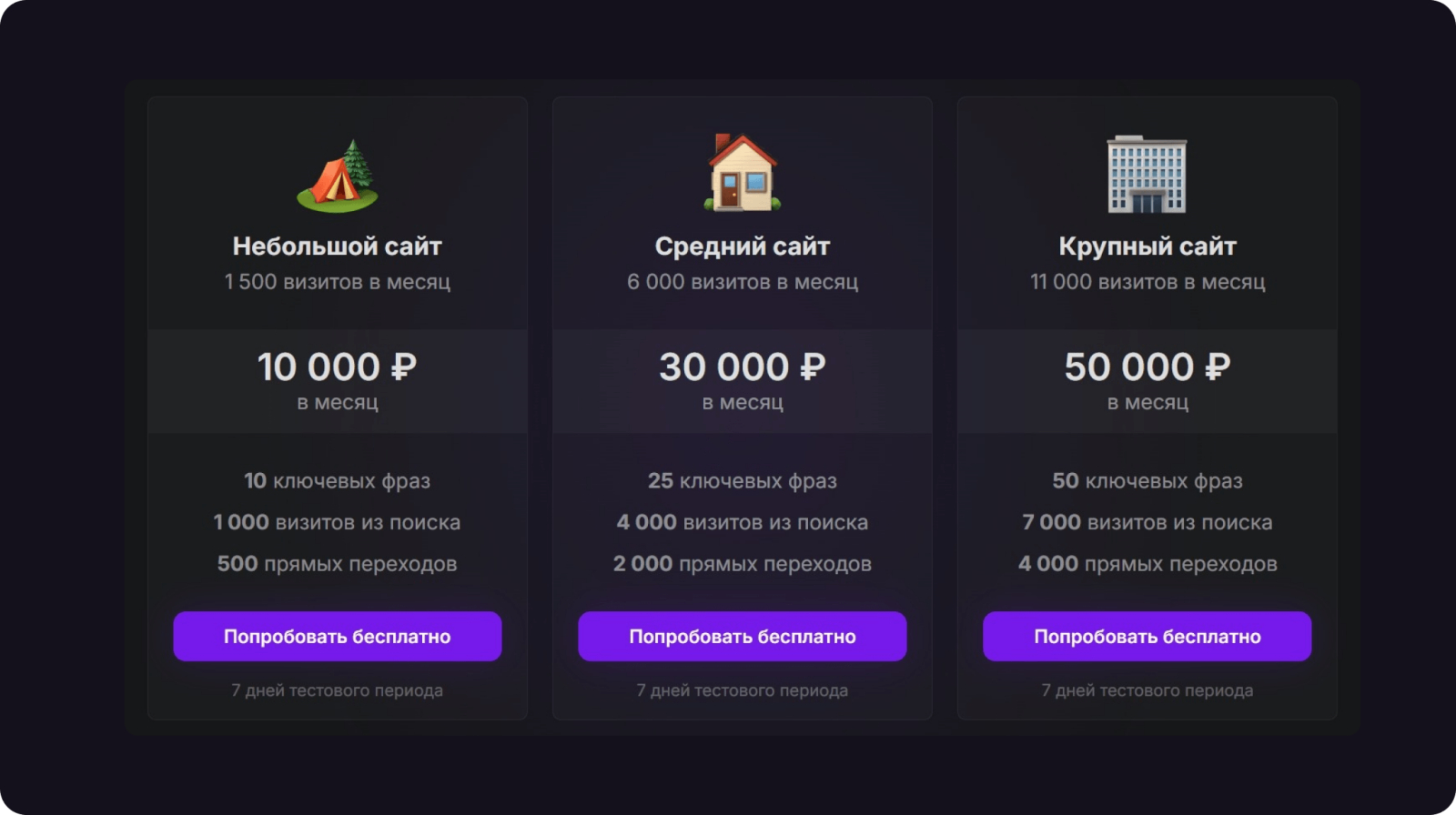
Task: Click the 11 000 визитов в месяц text
Action: click(x=1148, y=282)
